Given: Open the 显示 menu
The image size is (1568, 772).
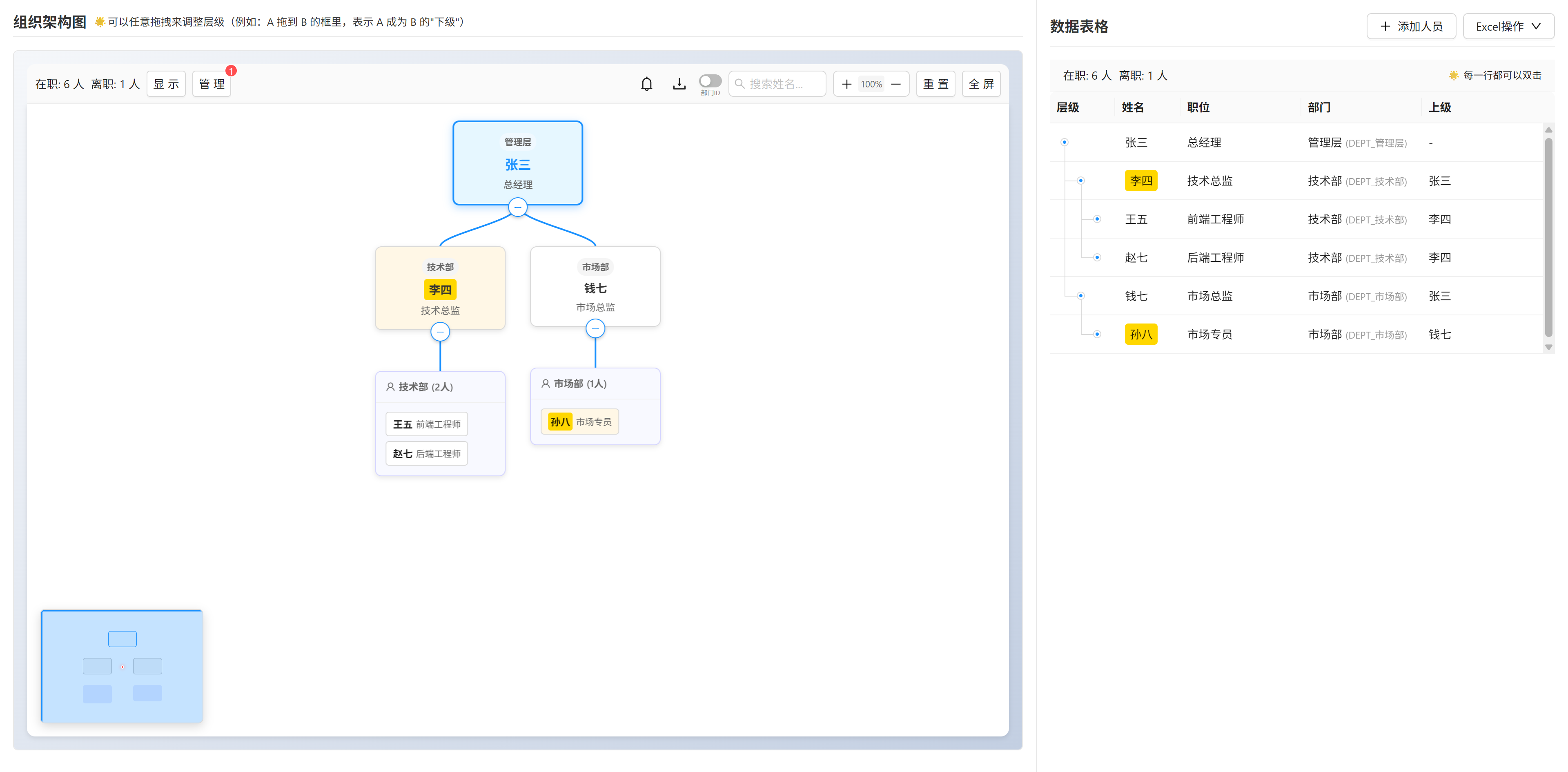Looking at the screenshot, I should click(165, 84).
